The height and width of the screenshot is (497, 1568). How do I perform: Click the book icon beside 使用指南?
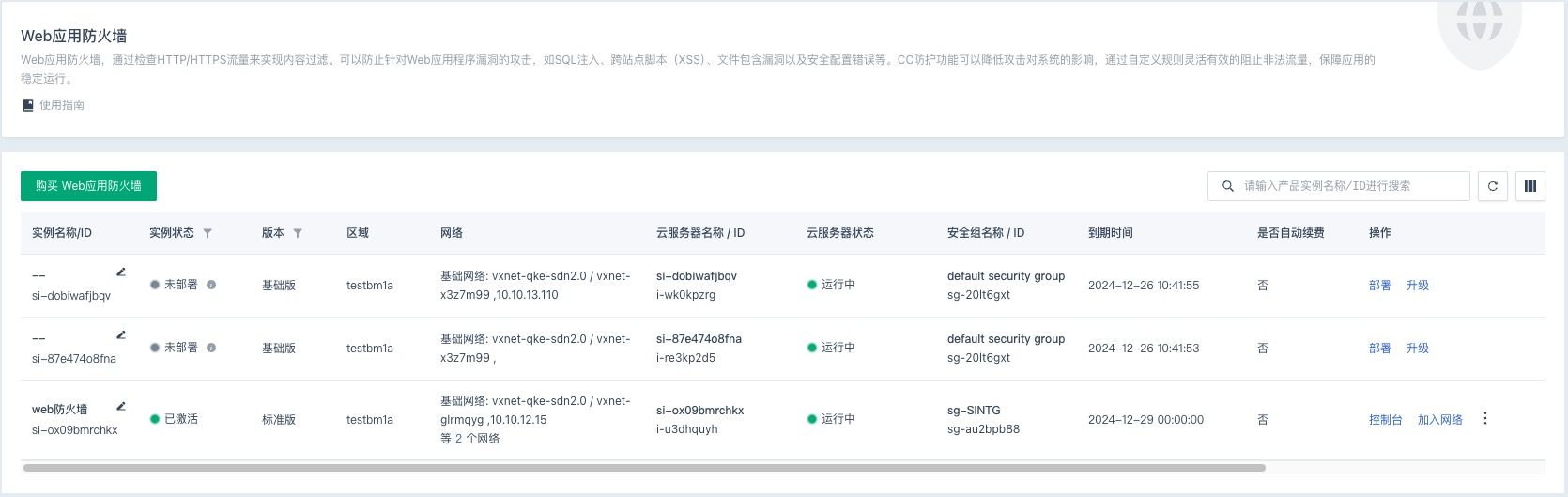click(28, 105)
